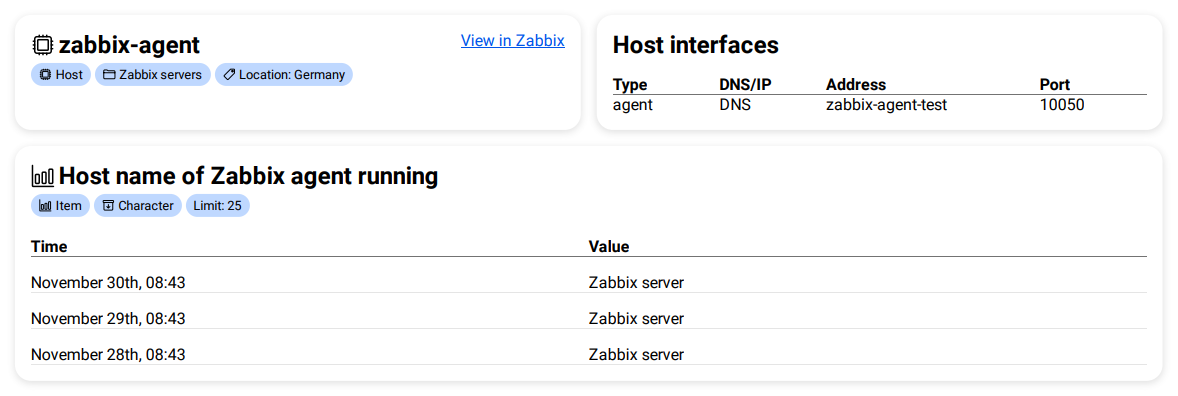1178x396 pixels.
Task: Click the zabbix-agent host title
Action: pos(129,45)
